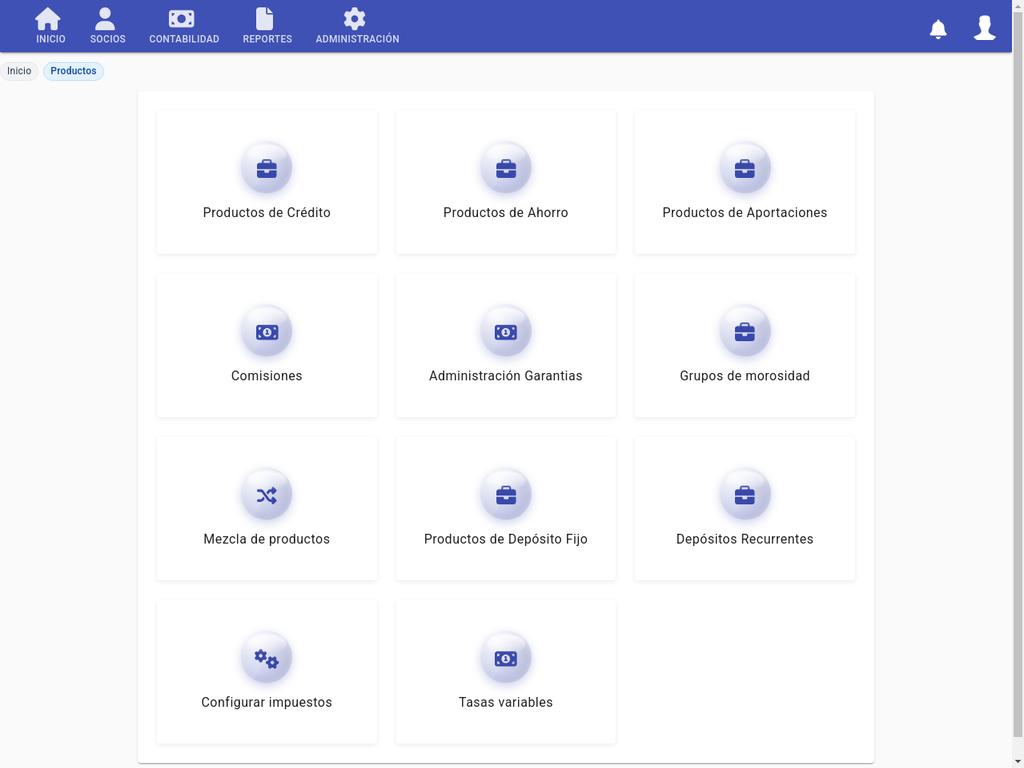Select the Productos breadcrumb chip
The height and width of the screenshot is (768, 1024).
[73, 71]
